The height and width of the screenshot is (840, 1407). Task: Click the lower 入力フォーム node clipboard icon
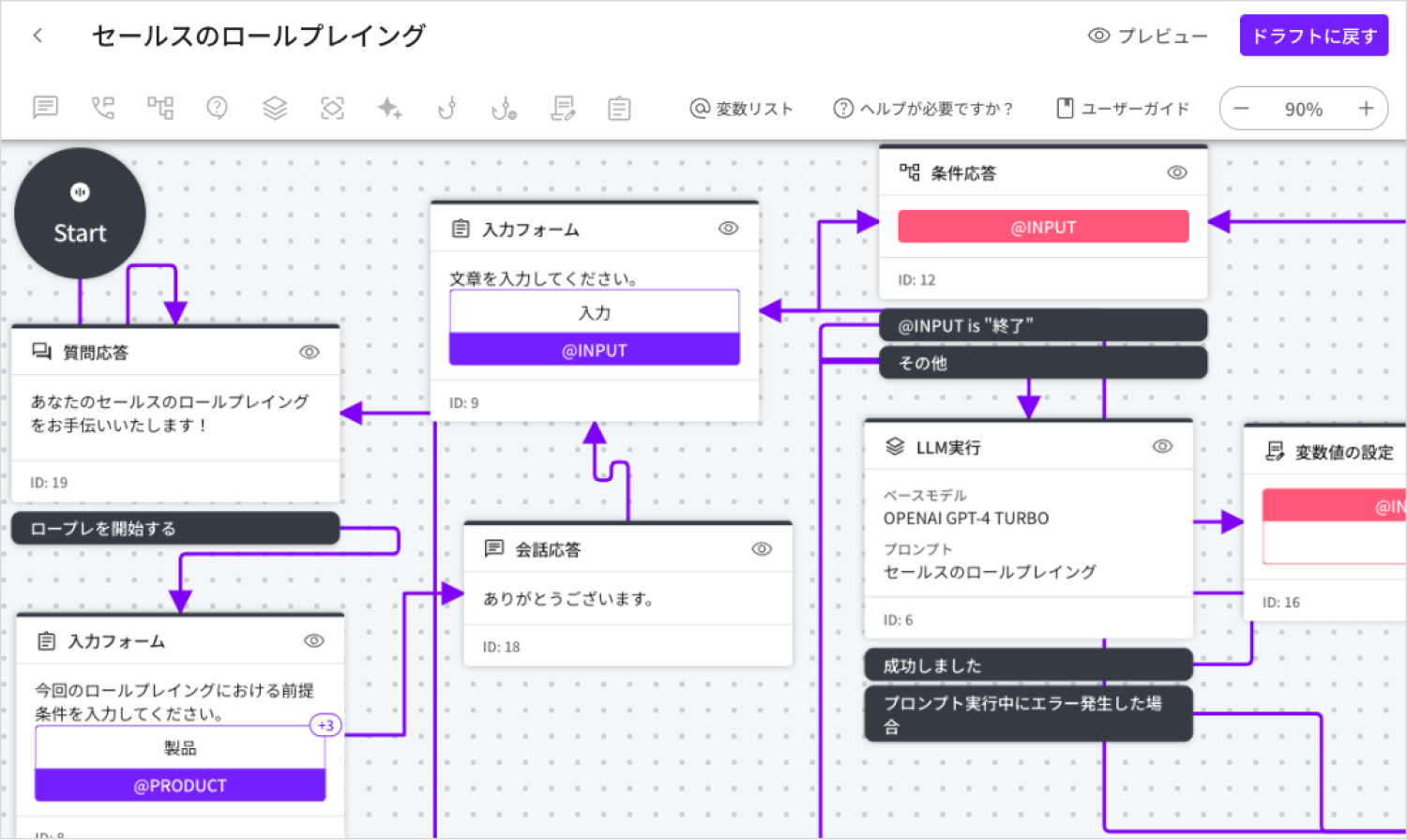(x=46, y=641)
